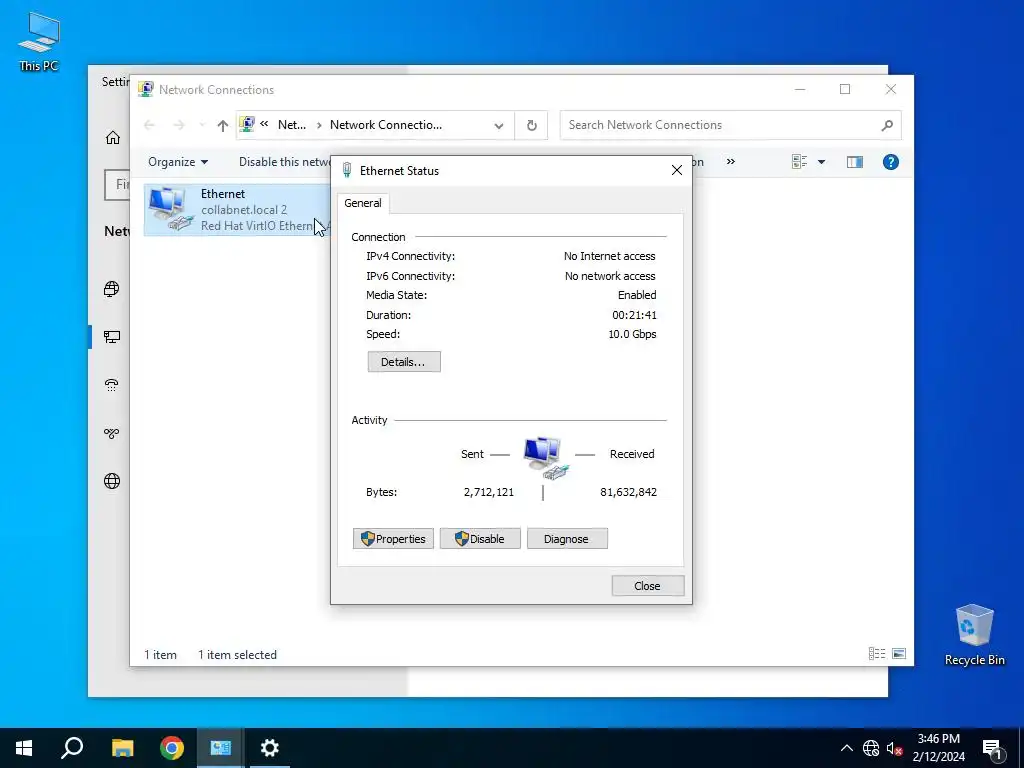This screenshot has height=768, width=1024.
Task: Select the Ethernet adapter item
Action: [236, 210]
